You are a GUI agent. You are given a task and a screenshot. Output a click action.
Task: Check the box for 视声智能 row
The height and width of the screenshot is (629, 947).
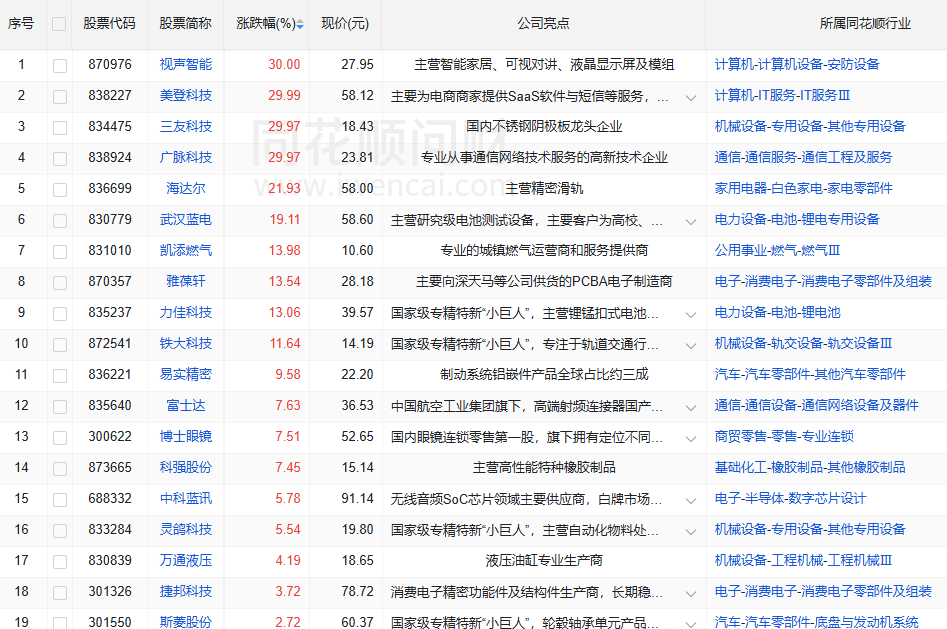coord(60,65)
